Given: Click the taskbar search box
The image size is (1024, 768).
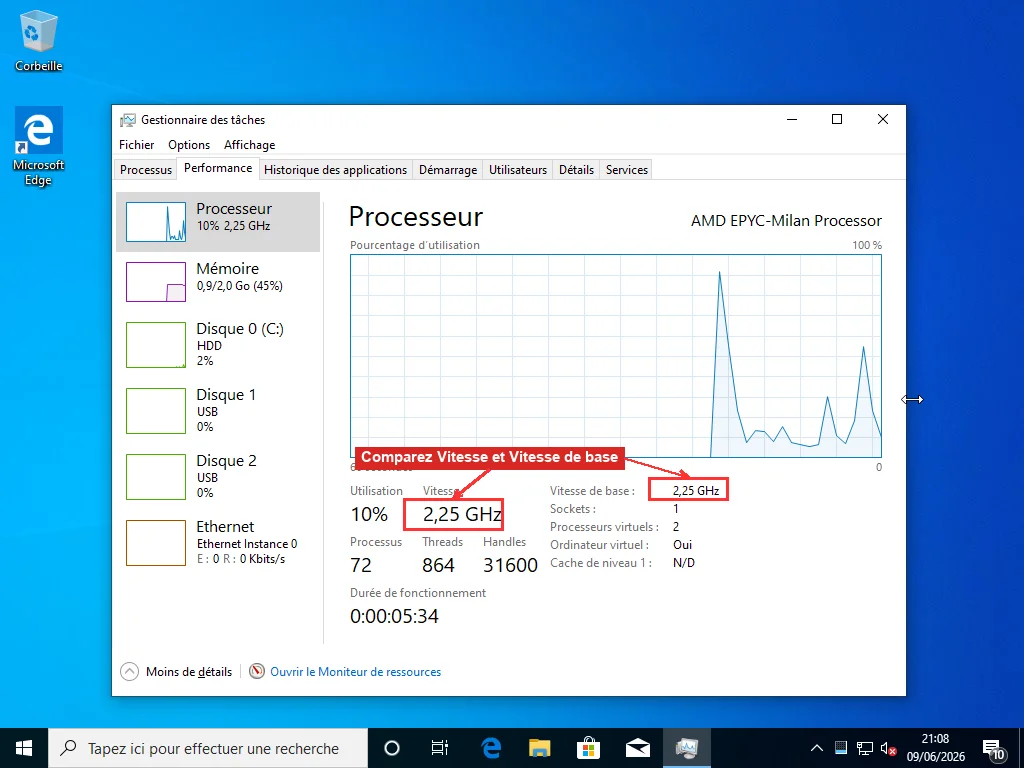Looking at the screenshot, I should (208, 748).
